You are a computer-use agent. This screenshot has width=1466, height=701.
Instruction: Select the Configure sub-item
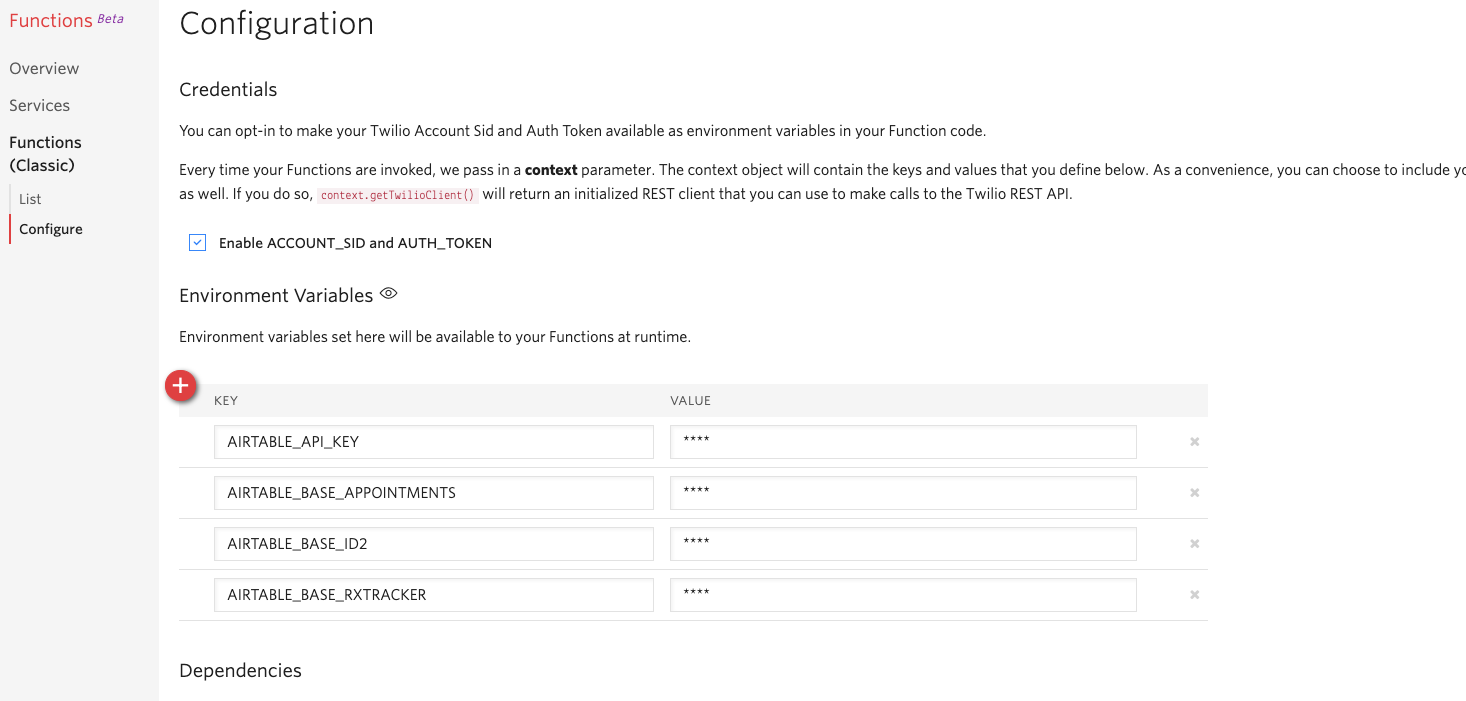point(51,229)
